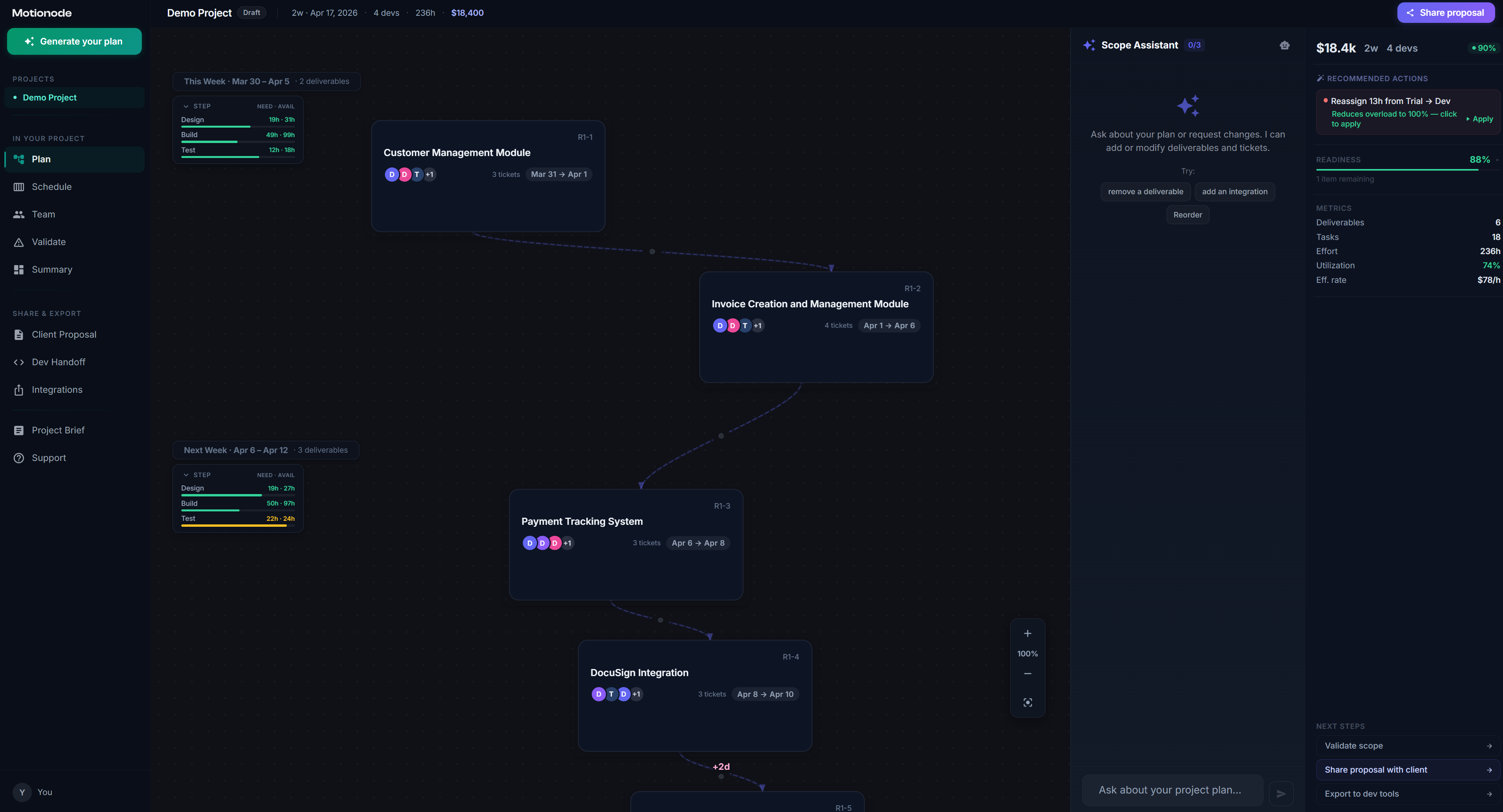Click the Summary grid icon

[19, 269]
